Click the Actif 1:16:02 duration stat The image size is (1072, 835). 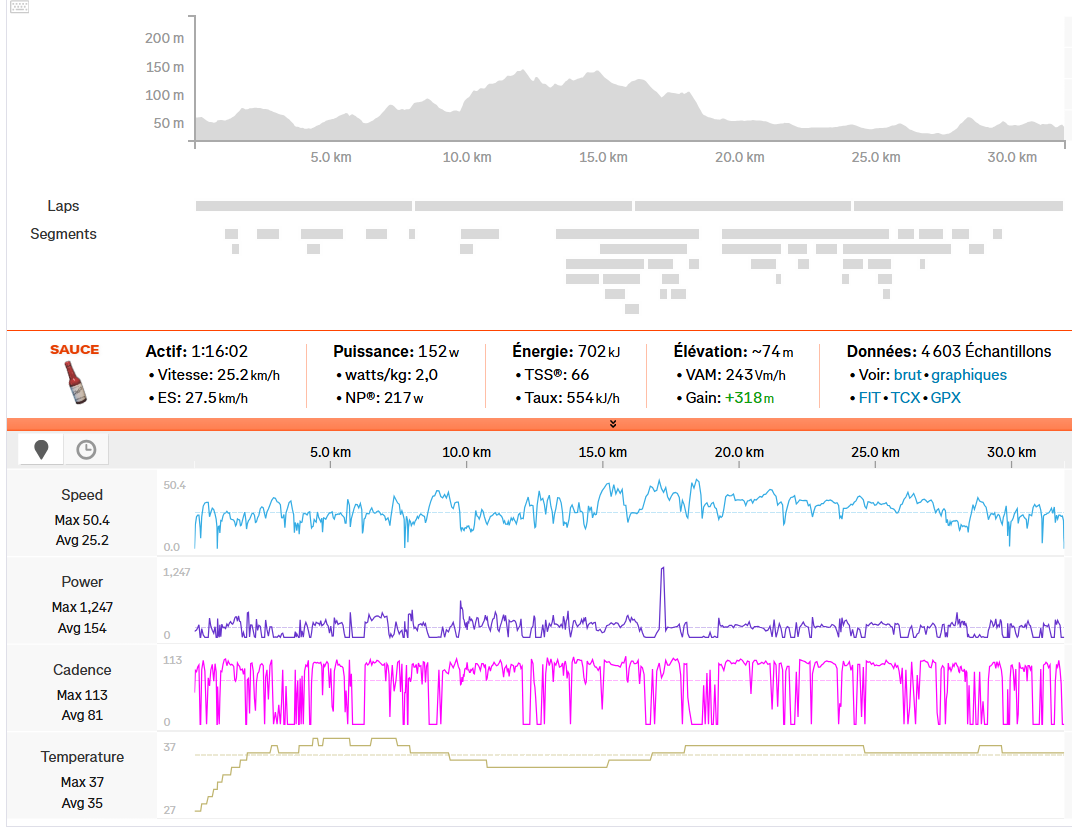[196, 352]
